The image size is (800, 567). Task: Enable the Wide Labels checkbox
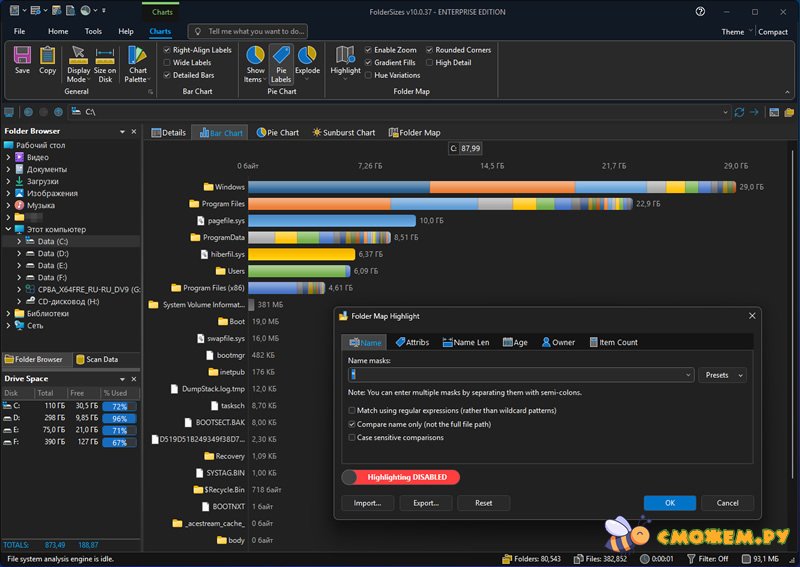pos(167,62)
